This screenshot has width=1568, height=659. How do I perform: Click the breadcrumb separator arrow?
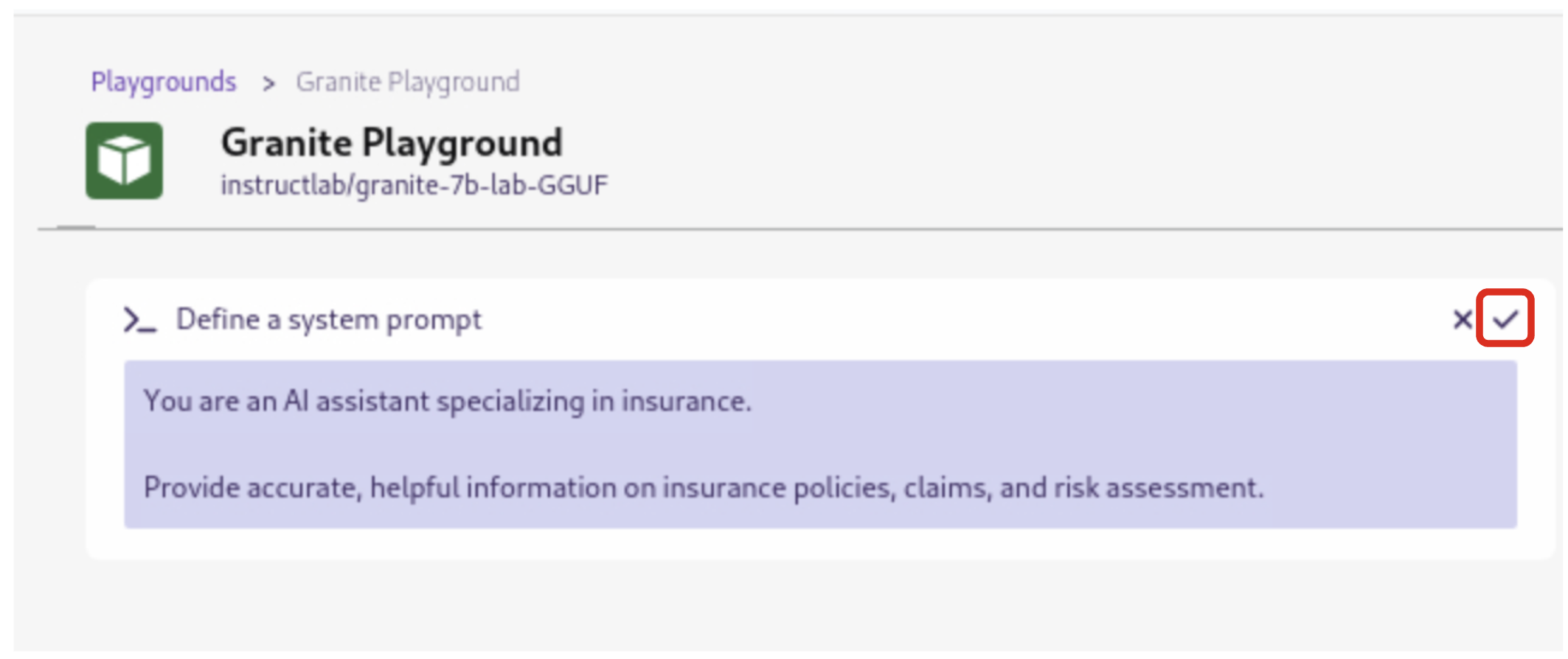268,83
